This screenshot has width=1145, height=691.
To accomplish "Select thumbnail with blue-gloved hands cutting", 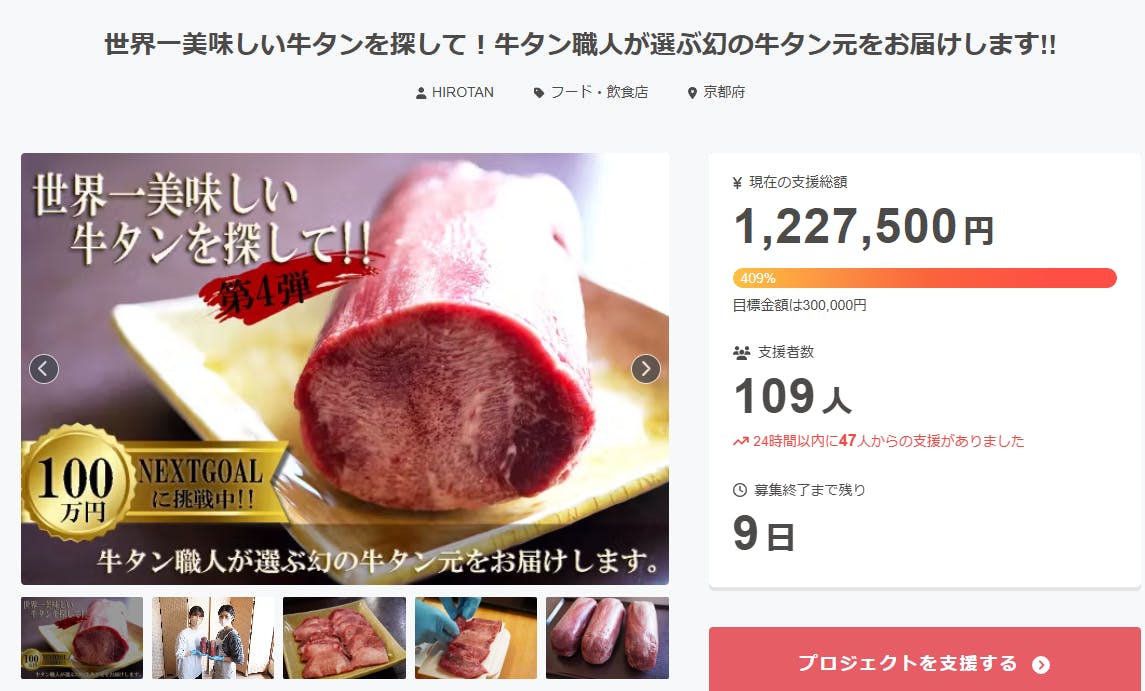I will 475,638.
